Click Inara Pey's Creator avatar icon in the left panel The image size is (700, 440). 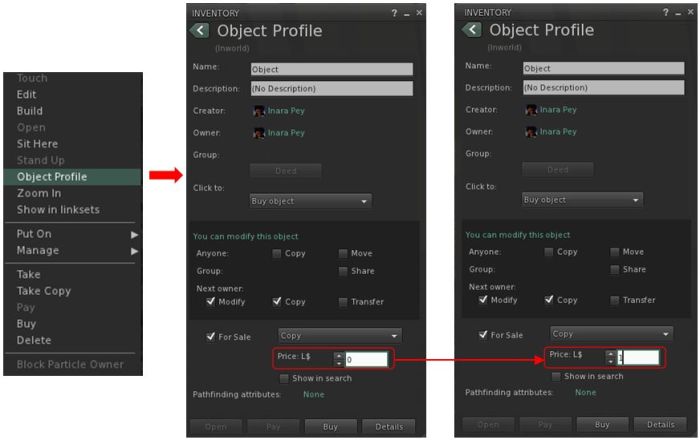click(x=259, y=111)
